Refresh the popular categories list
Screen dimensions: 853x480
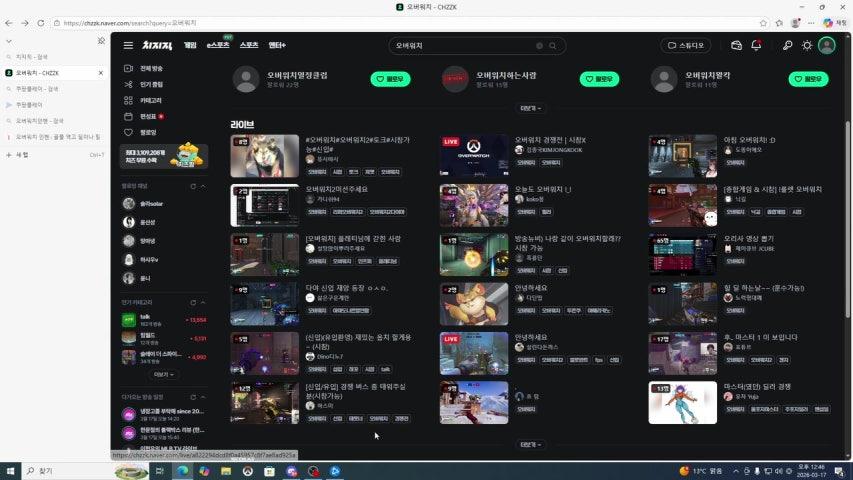pyautogui.click(x=193, y=302)
